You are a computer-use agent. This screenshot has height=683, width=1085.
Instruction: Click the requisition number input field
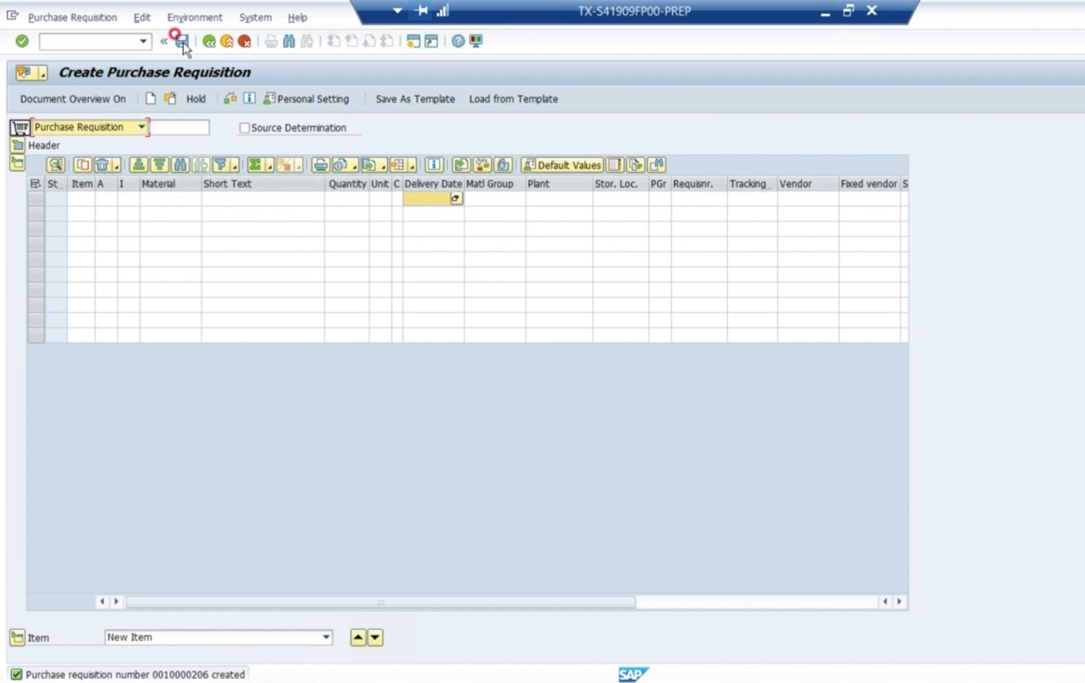[x=179, y=127]
